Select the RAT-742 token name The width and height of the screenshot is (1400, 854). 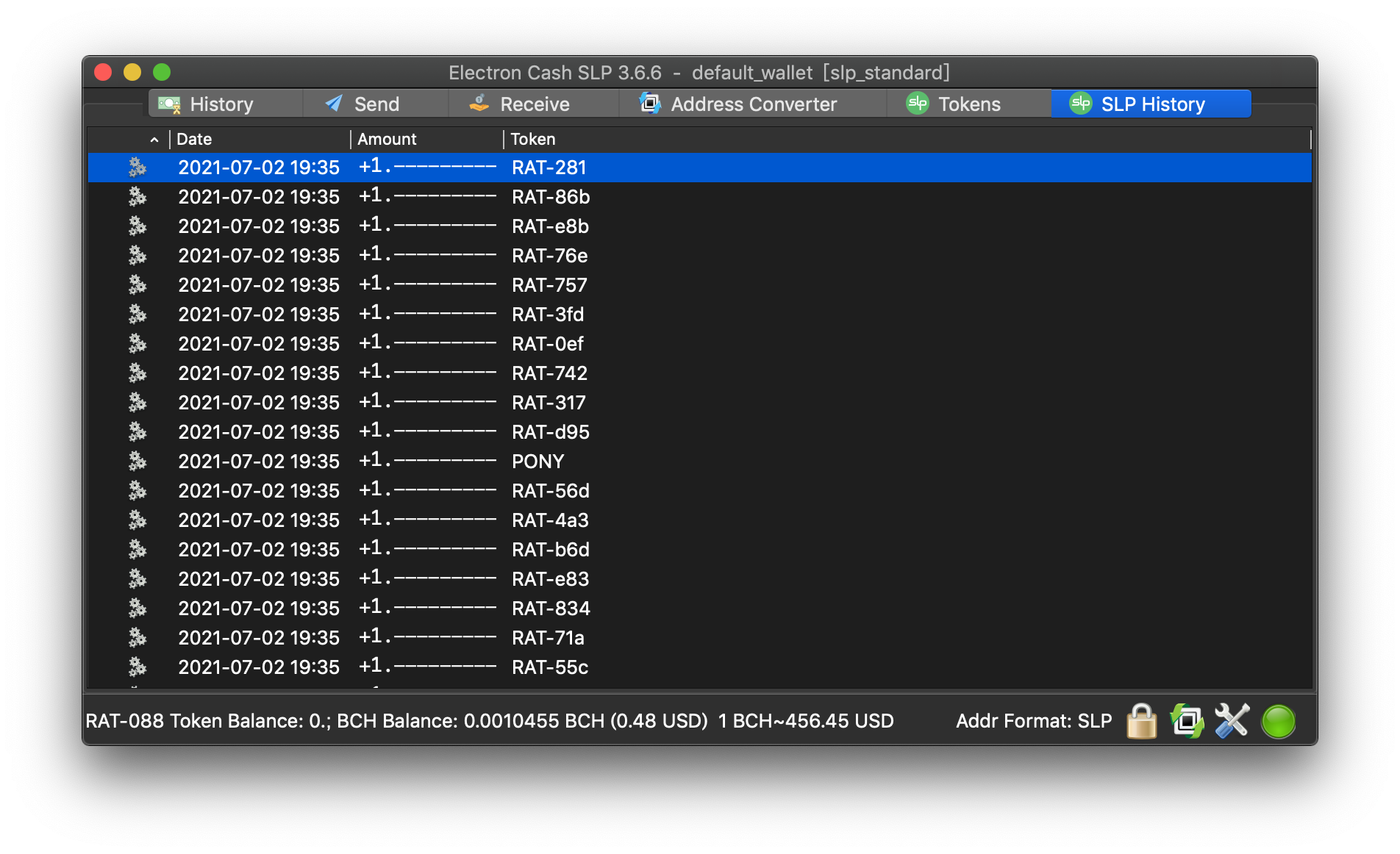(x=549, y=373)
